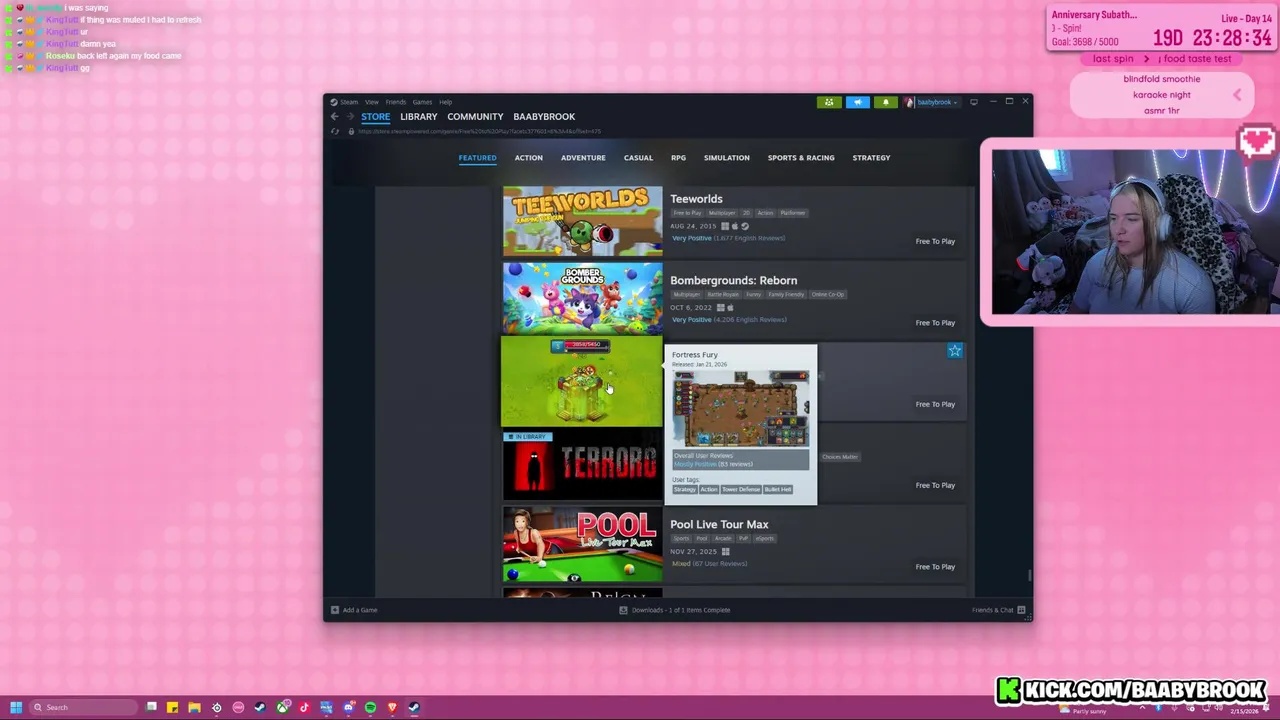Click the Steam store URL address bar
Viewport: 1280px width, 720px height.
[x=480, y=131]
